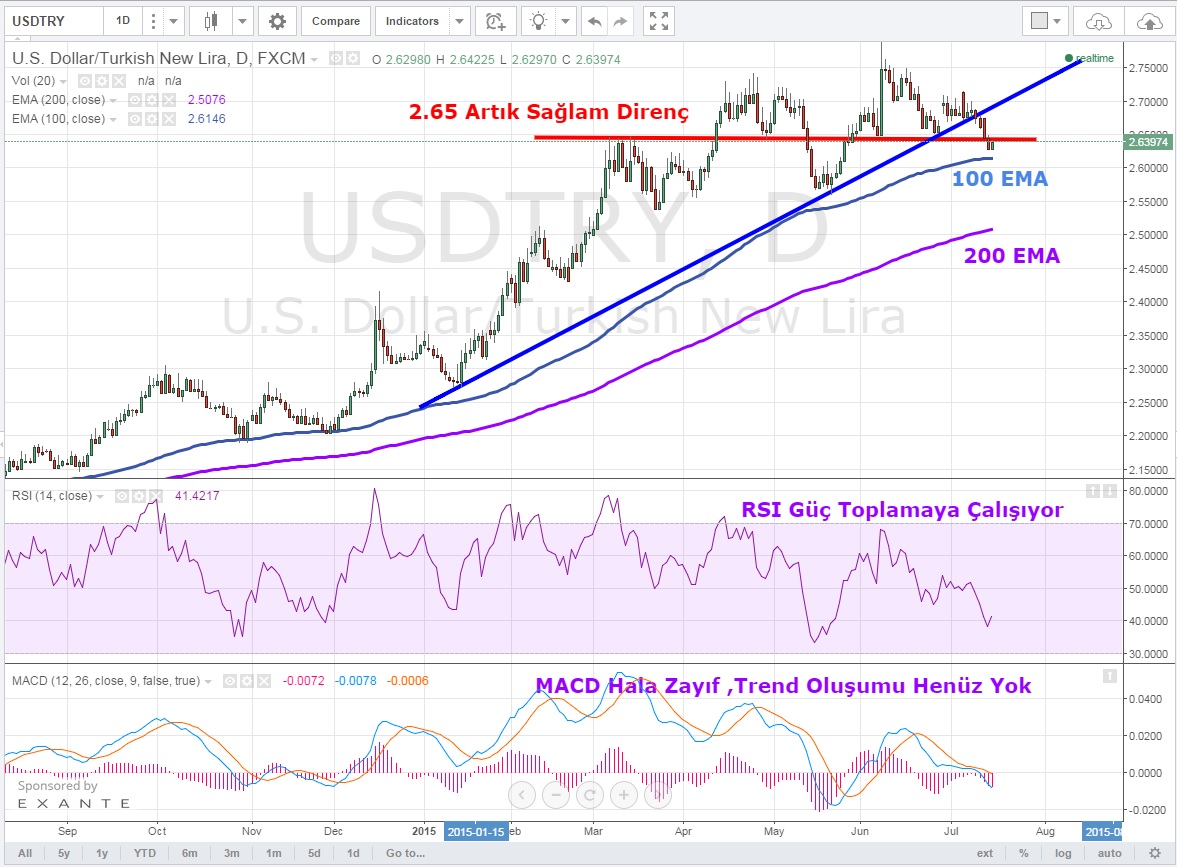Screen dimensions: 1177x867
Task: Open the Indicators dropdown arrow
Action: tap(459, 21)
